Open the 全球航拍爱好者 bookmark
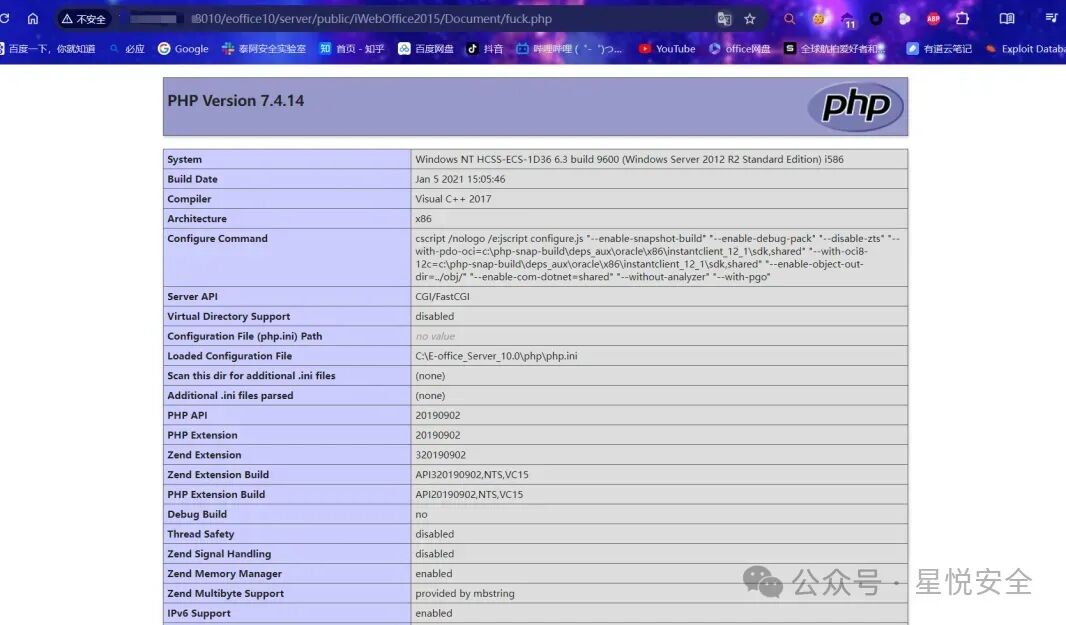This screenshot has width=1066, height=625. [x=835, y=49]
